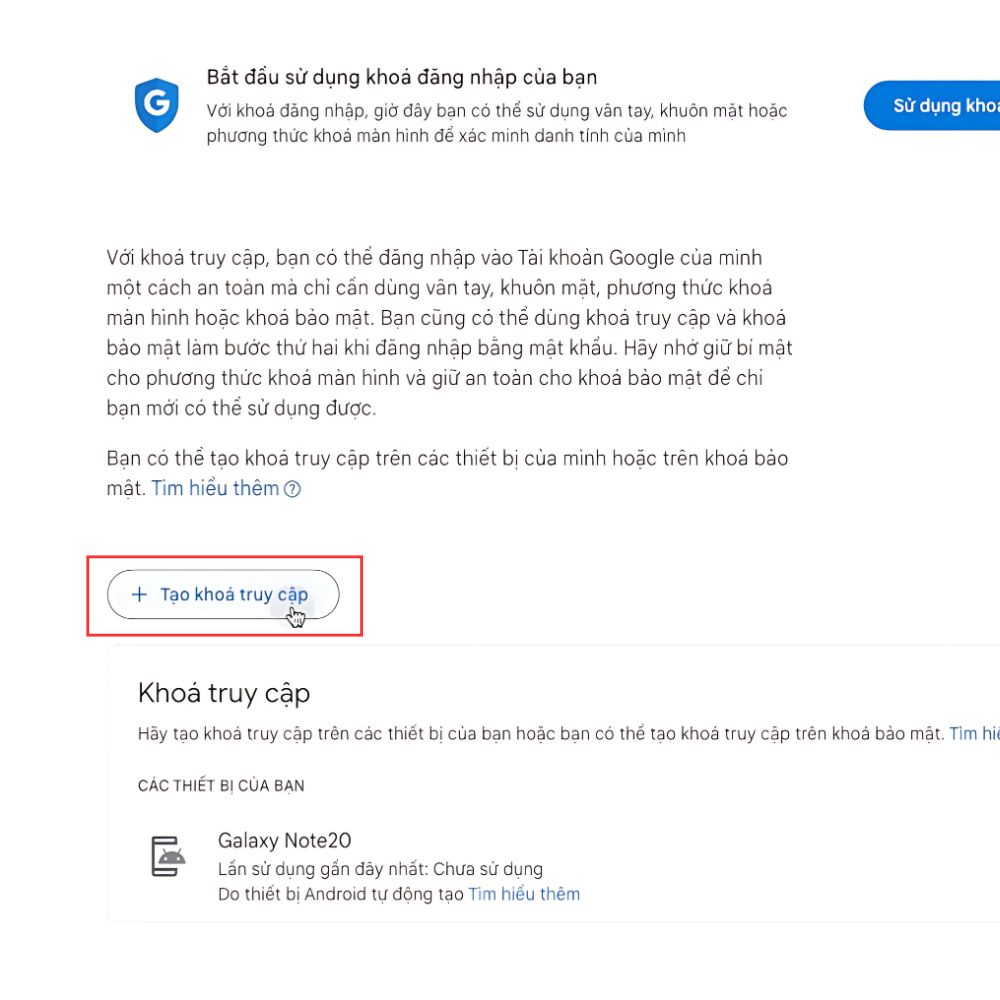This screenshot has height=1000, width=1000.
Task: Click the blue Sử dụng khoá button
Action: pyautogui.click(x=932, y=105)
